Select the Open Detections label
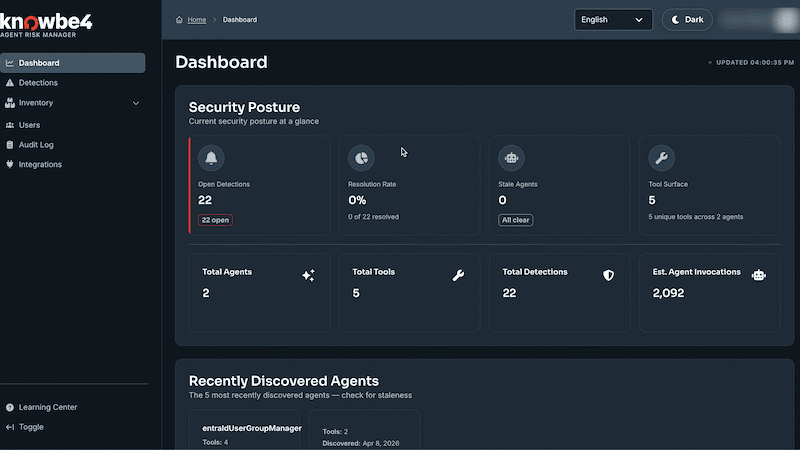 tap(224, 184)
